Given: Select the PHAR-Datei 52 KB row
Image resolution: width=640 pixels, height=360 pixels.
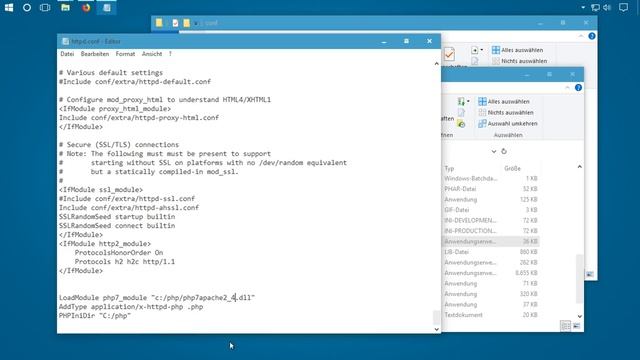Looking at the screenshot, I should 491,189.
